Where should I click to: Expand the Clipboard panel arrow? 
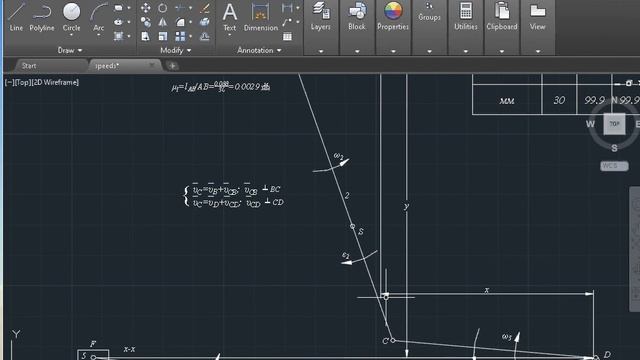click(x=502, y=51)
